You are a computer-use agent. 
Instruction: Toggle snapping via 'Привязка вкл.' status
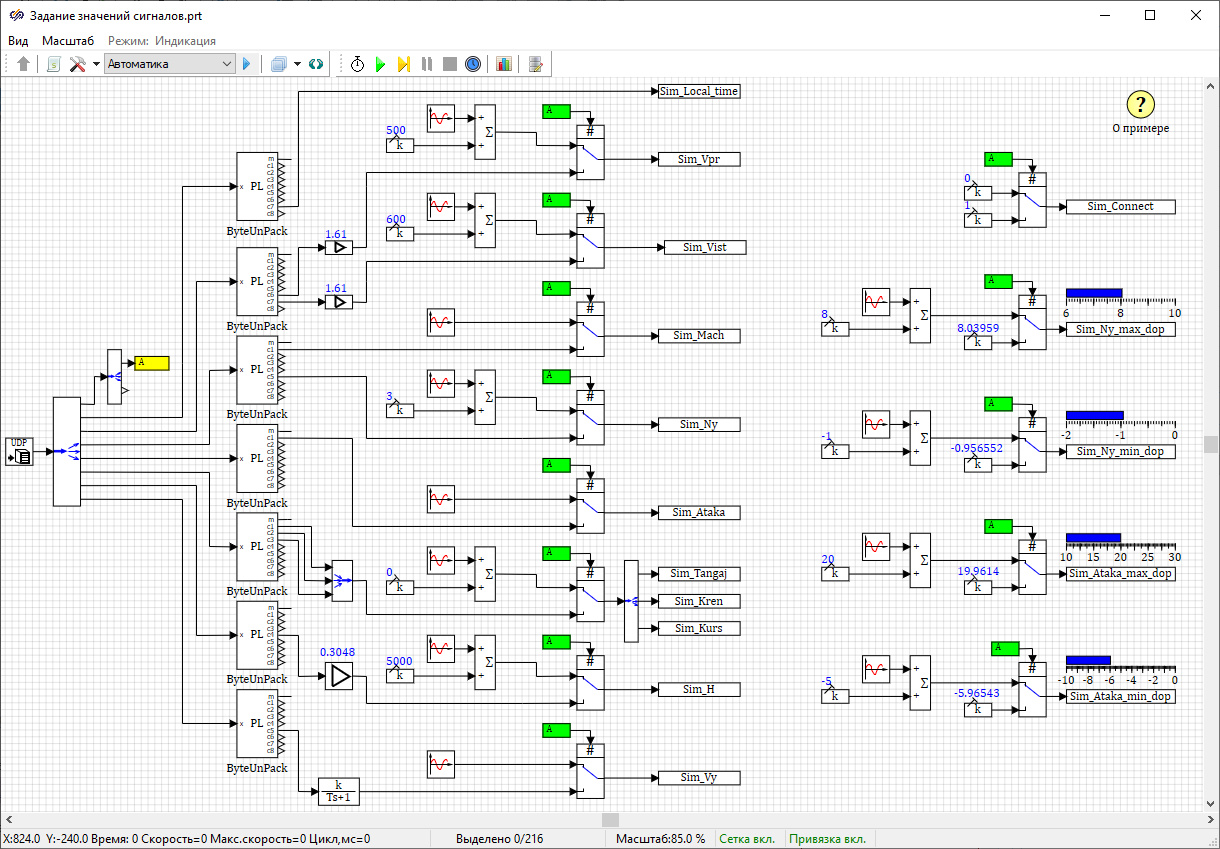pyautogui.click(x=827, y=839)
